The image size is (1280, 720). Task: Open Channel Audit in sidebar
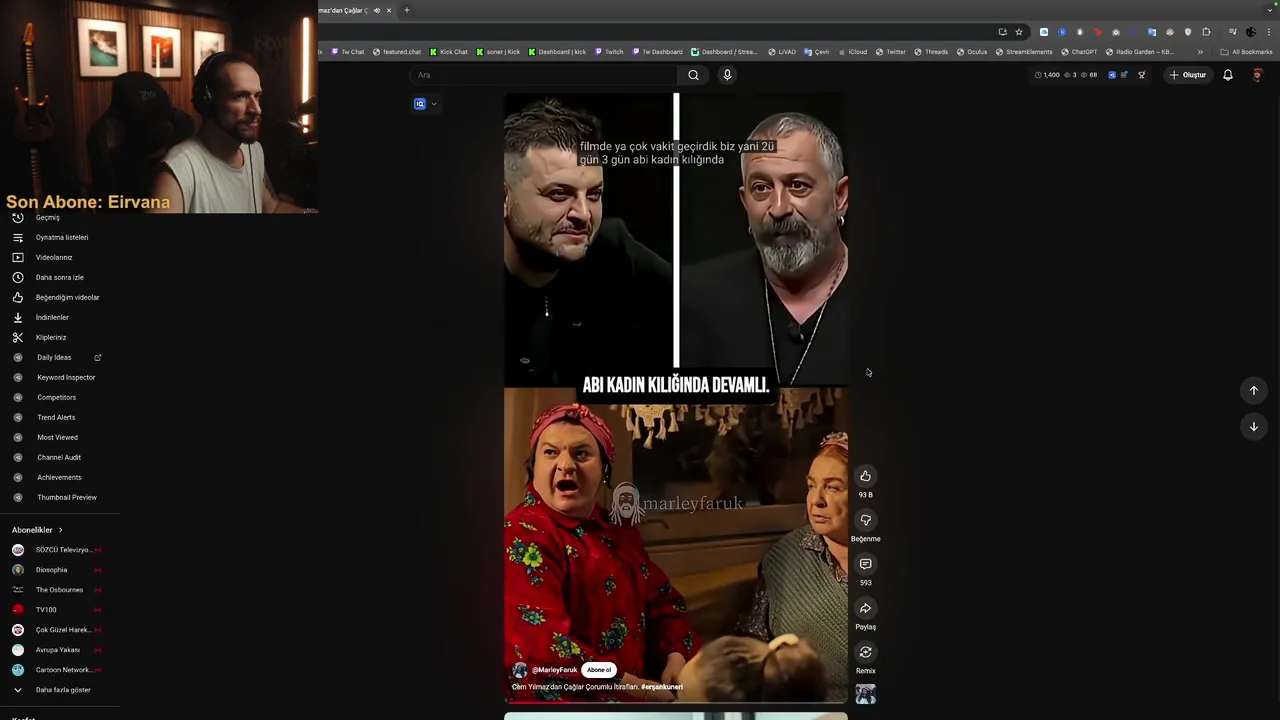tap(59, 457)
